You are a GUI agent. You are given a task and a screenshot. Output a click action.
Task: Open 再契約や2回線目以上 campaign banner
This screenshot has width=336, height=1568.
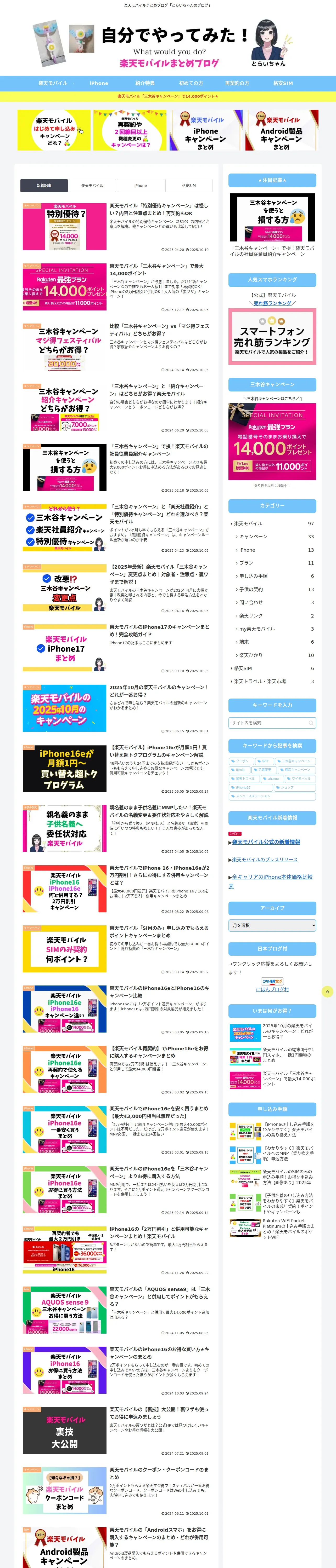(x=130, y=130)
